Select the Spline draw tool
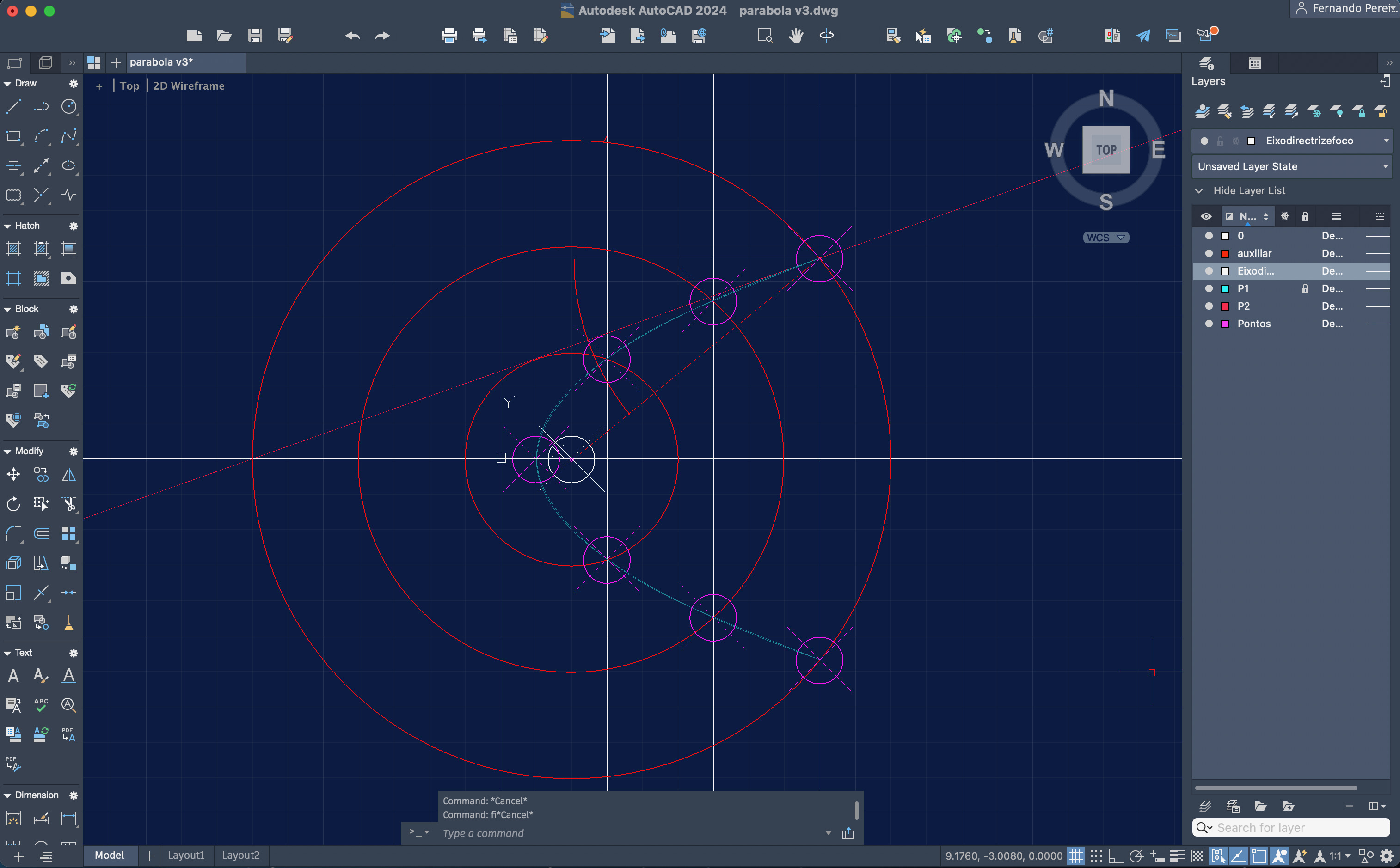 pyautogui.click(x=69, y=136)
